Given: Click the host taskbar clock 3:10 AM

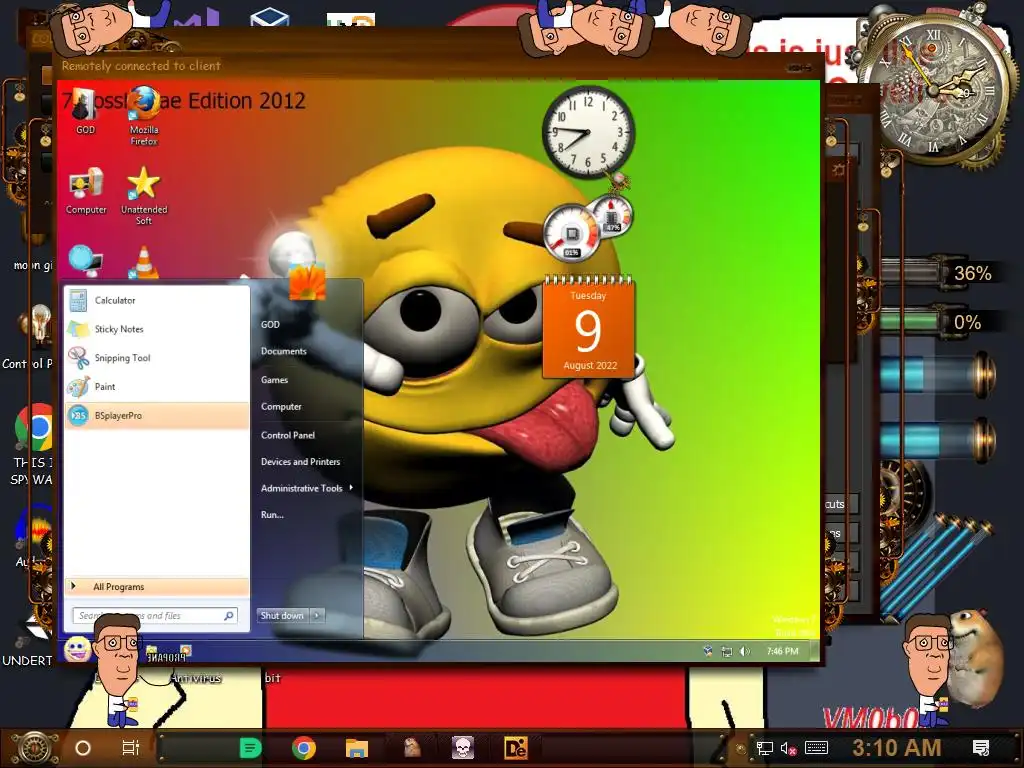Looking at the screenshot, I should (x=896, y=748).
